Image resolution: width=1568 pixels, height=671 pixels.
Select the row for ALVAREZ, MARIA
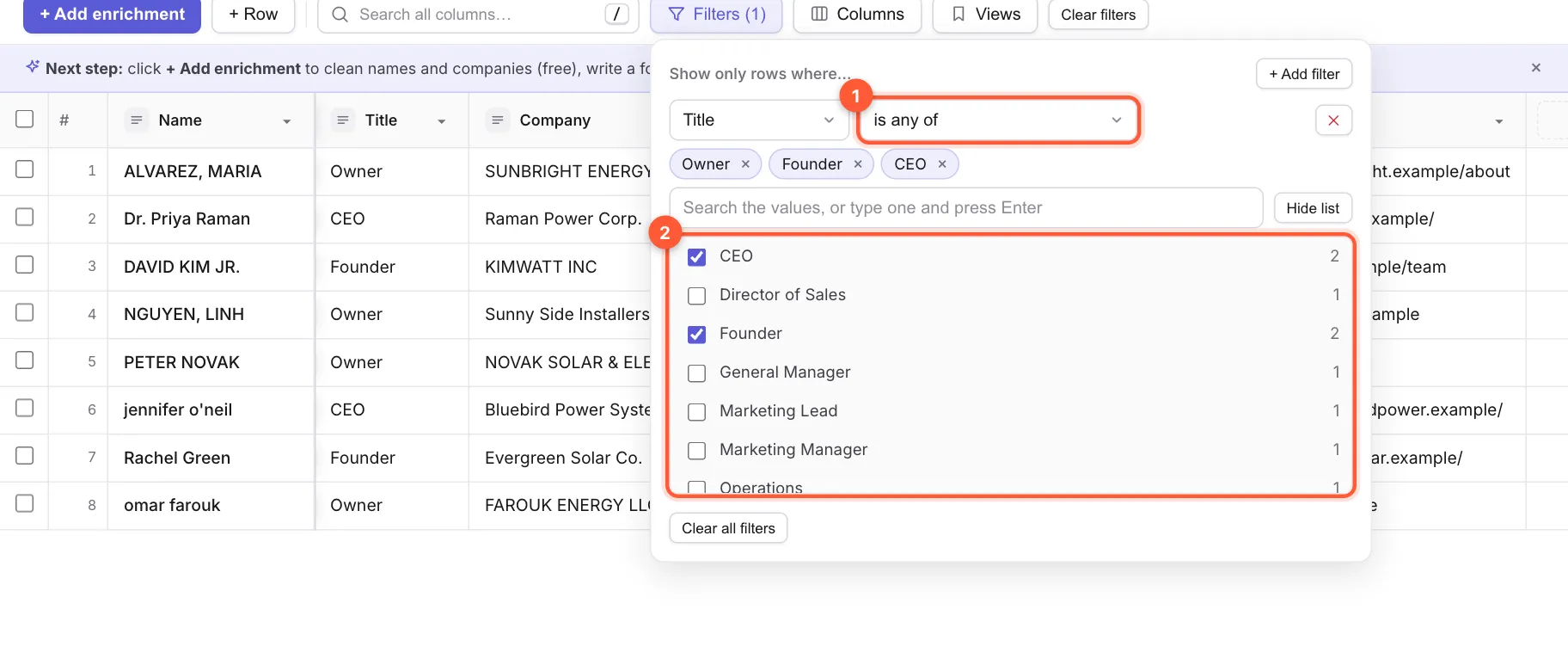25,169
